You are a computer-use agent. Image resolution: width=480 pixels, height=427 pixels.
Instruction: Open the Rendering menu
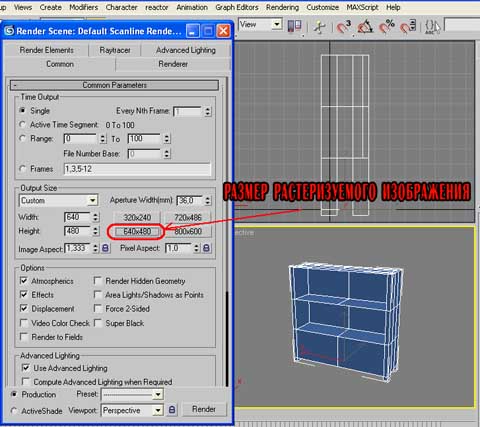coord(282,7)
